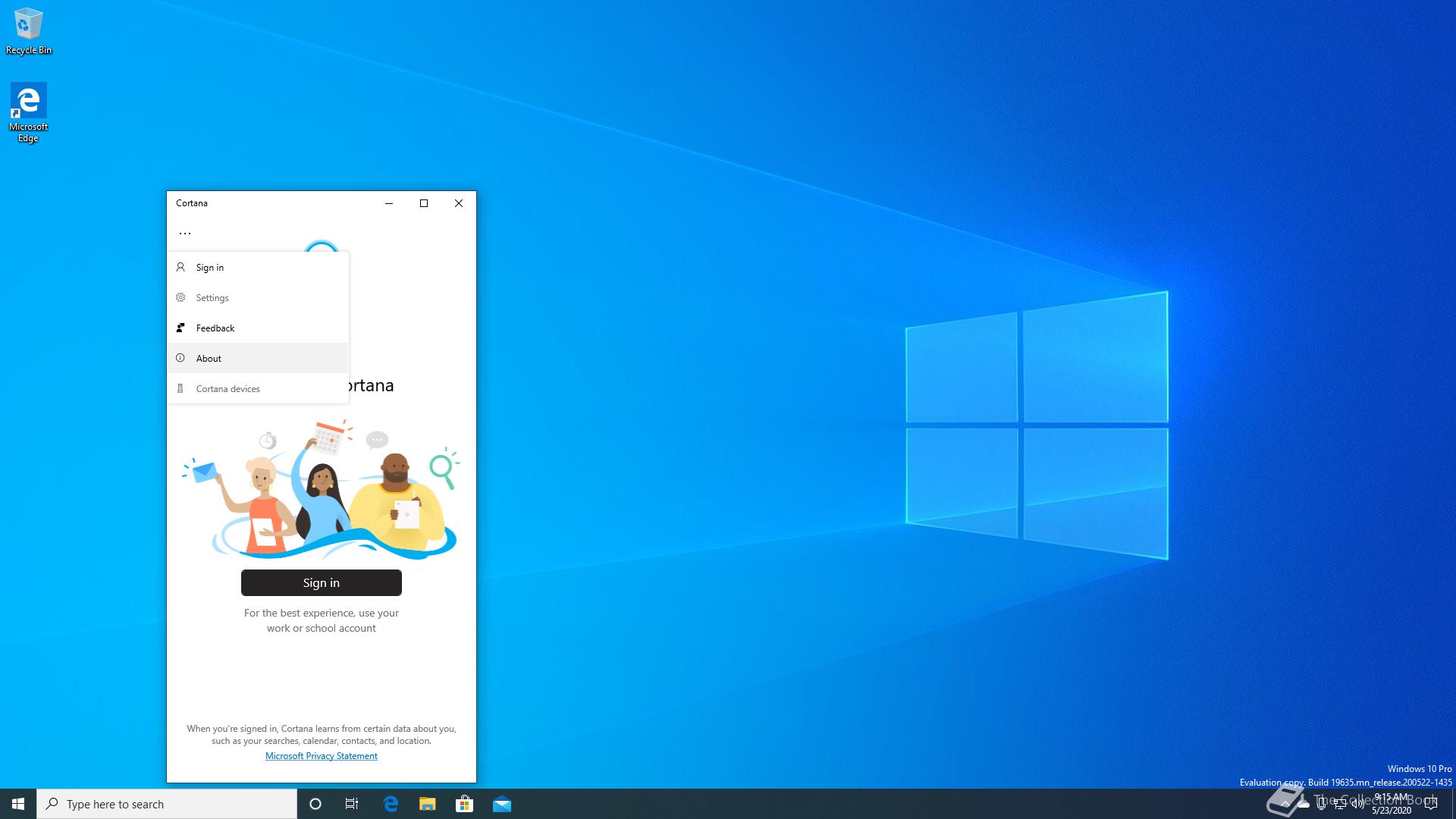1456x819 pixels.
Task: Click the black Sign in button
Action: pos(322,582)
